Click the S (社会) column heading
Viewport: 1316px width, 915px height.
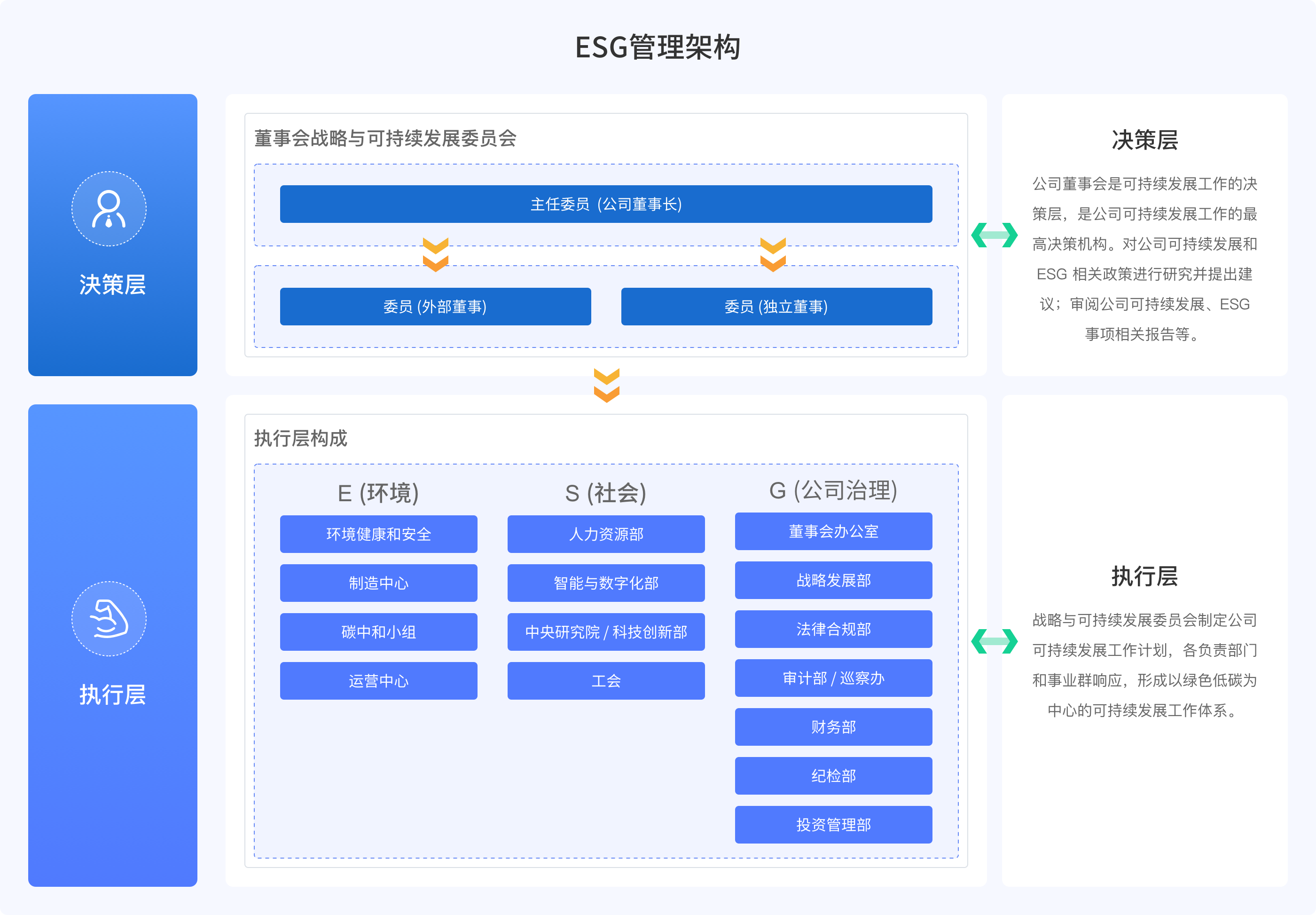coord(605,493)
